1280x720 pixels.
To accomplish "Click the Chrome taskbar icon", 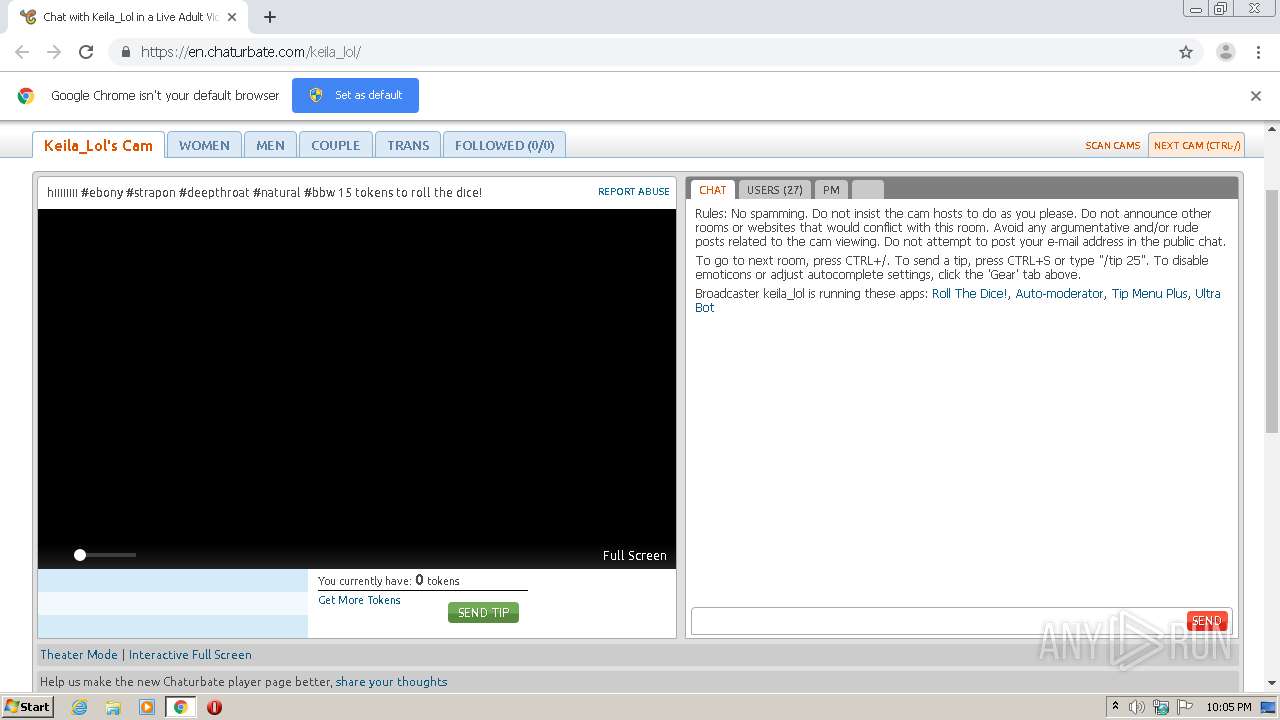I will tap(180, 707).
